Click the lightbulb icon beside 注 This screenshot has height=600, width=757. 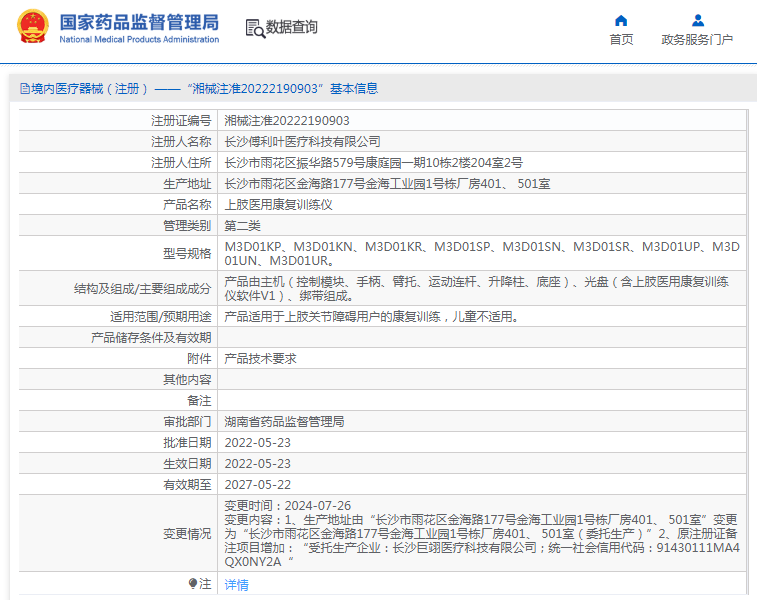point(193,584)
